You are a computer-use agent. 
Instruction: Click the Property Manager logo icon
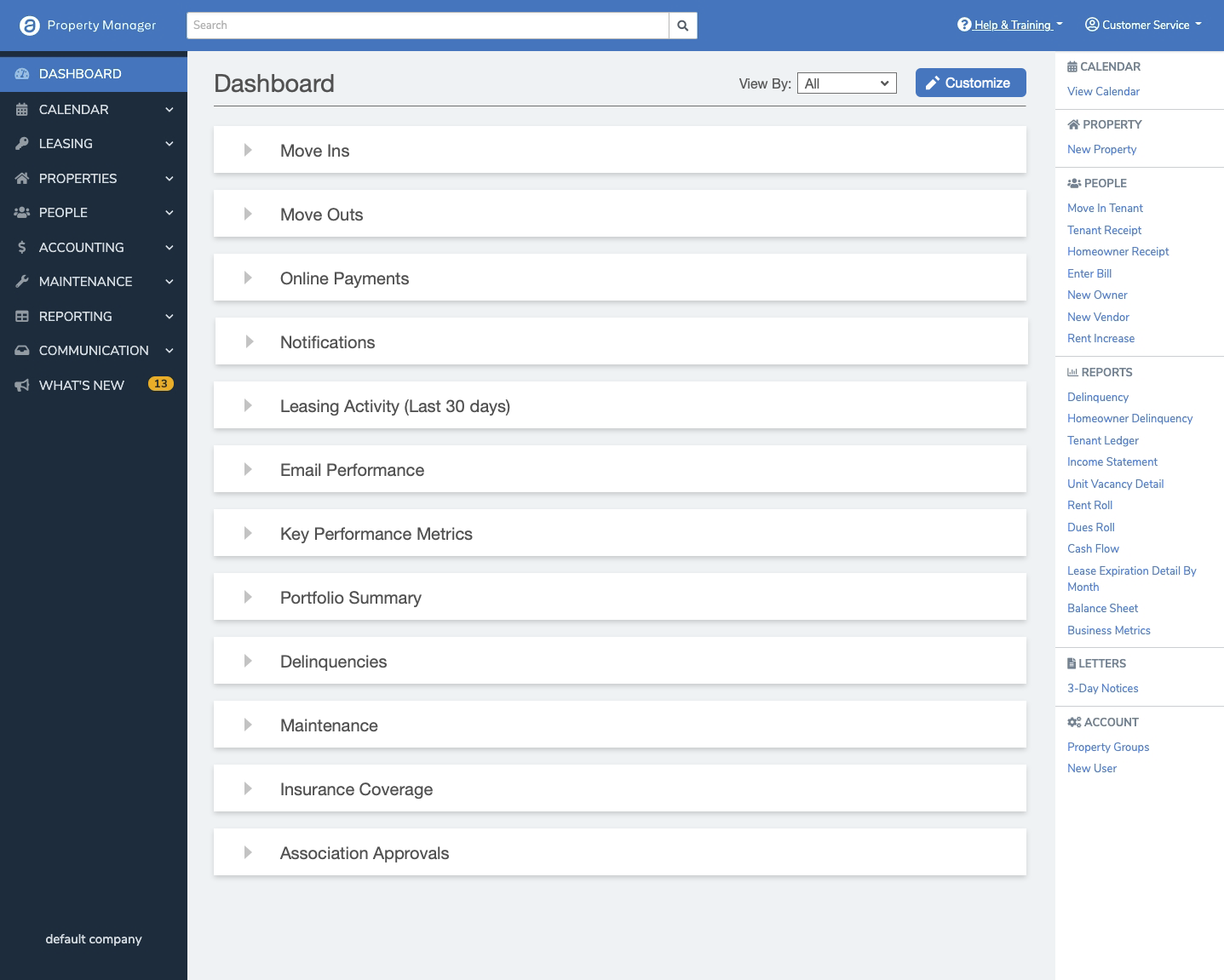pos(30,26)
